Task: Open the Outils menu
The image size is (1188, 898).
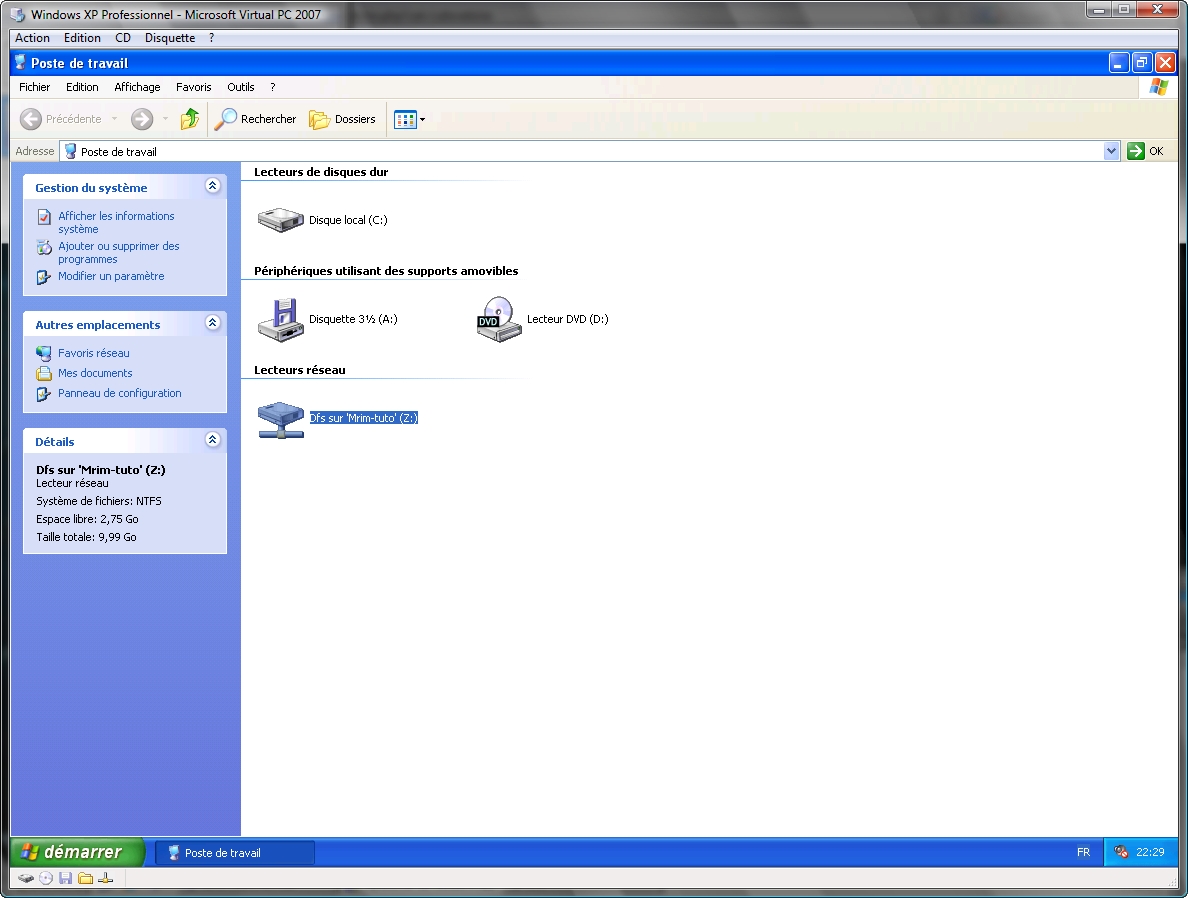Action: [240, 87]
